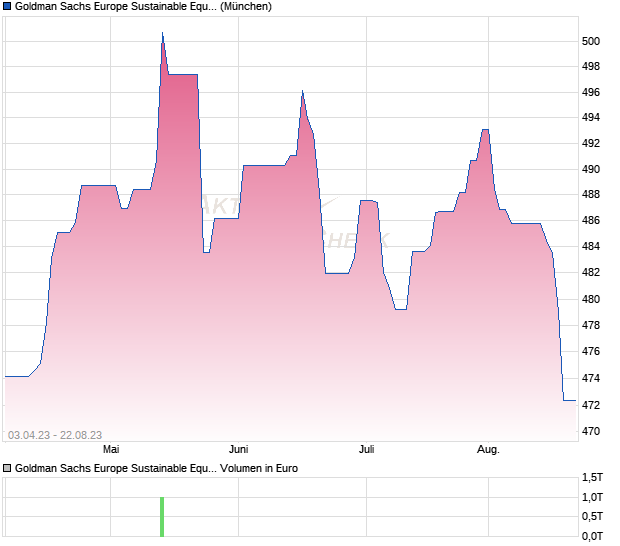620x546 pixels.
Task: Click the 496 price axis value
Action: [x=591, y=92]
